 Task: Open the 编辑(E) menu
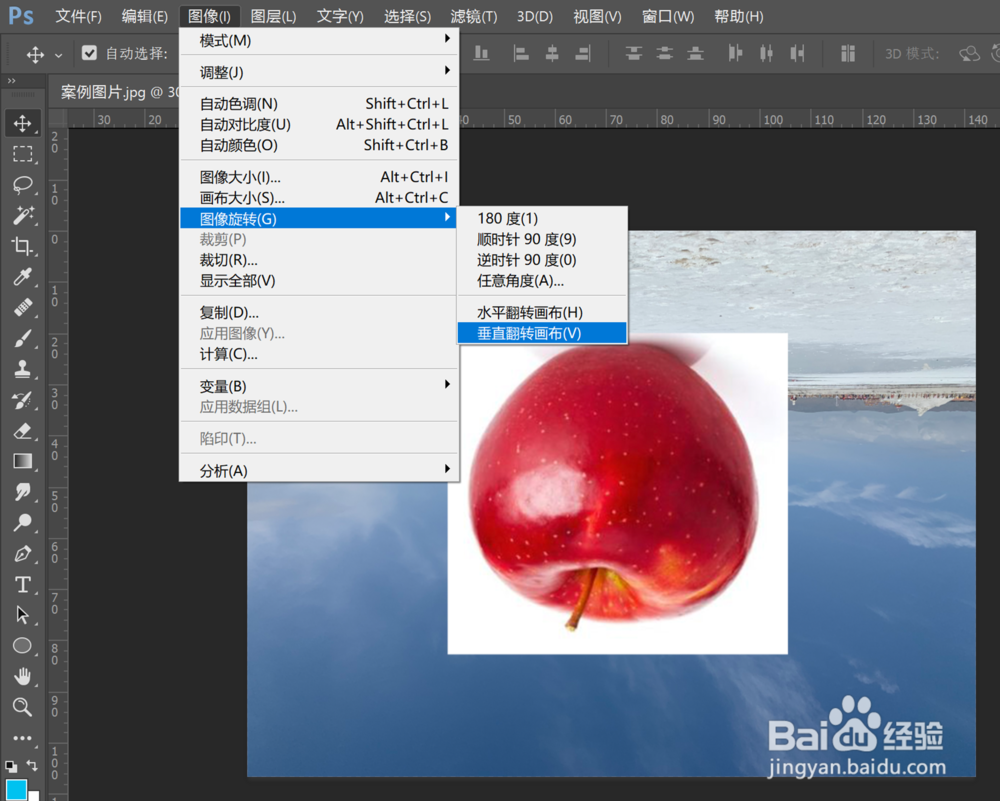pos(145,16)
